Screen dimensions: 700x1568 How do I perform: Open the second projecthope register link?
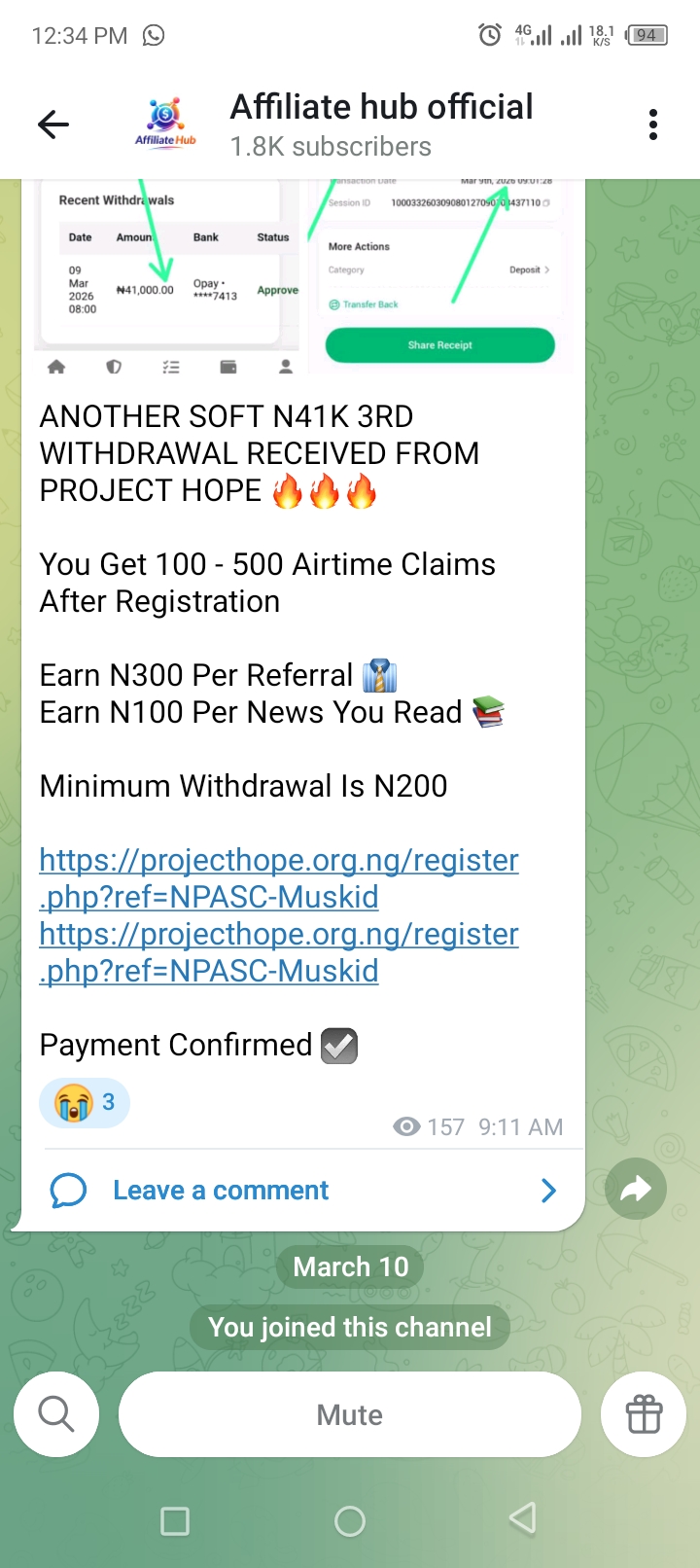279,952
